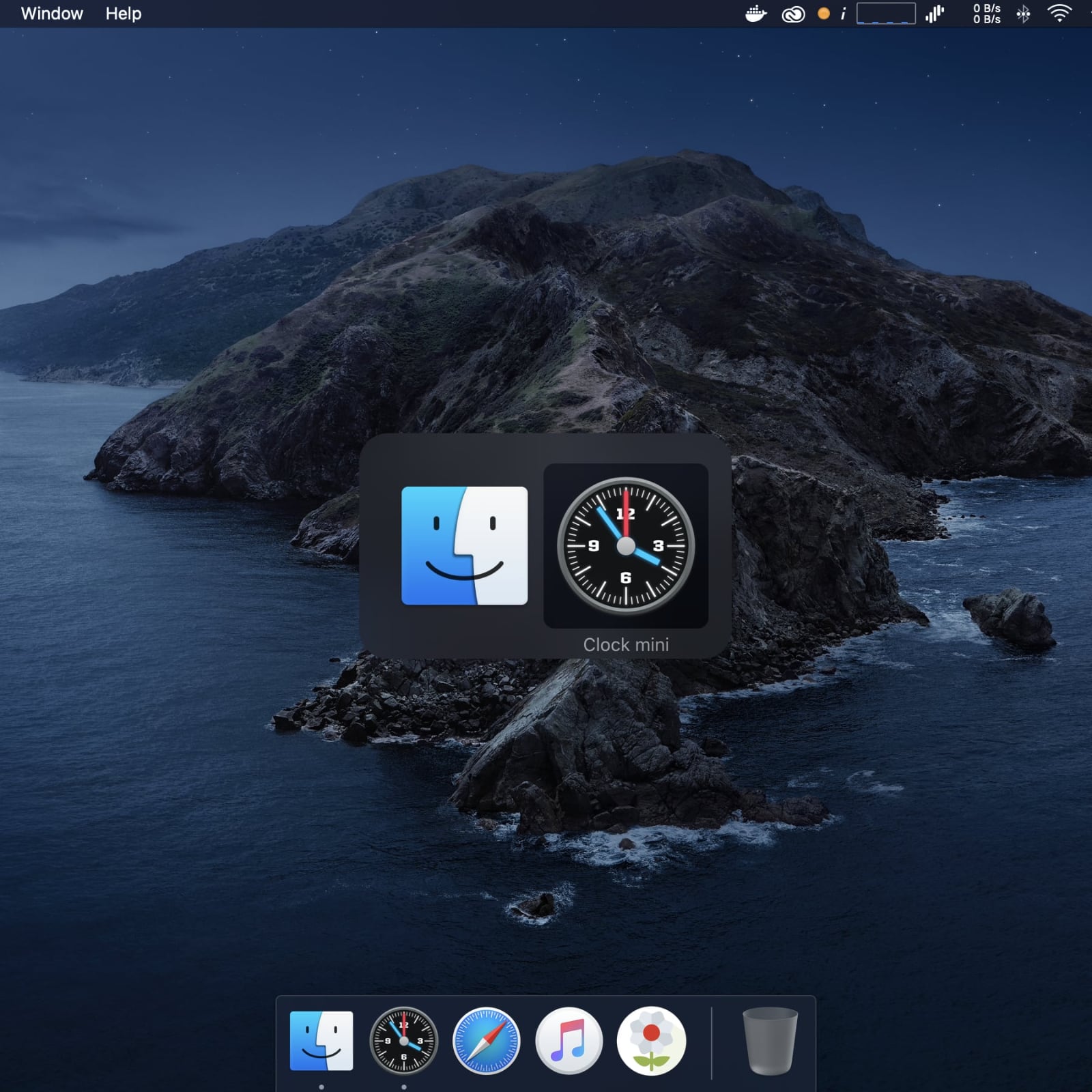Open the CPU usage graph in menu bar
This screenshot has height=1092, width=1092.
click(886, 14)
